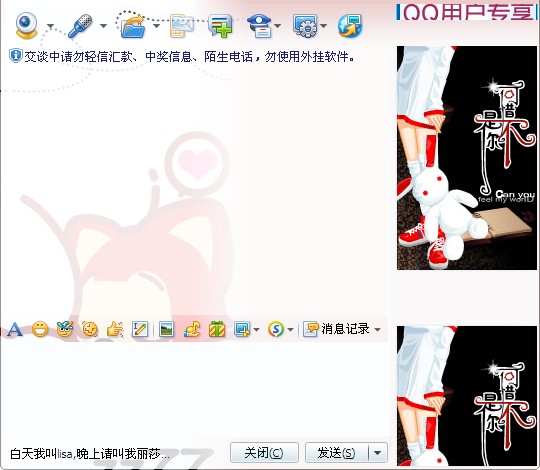The width and height of the screenshot is (540, 470).
Task: Open the send file folder icon
Action: (x=133, y=25)
